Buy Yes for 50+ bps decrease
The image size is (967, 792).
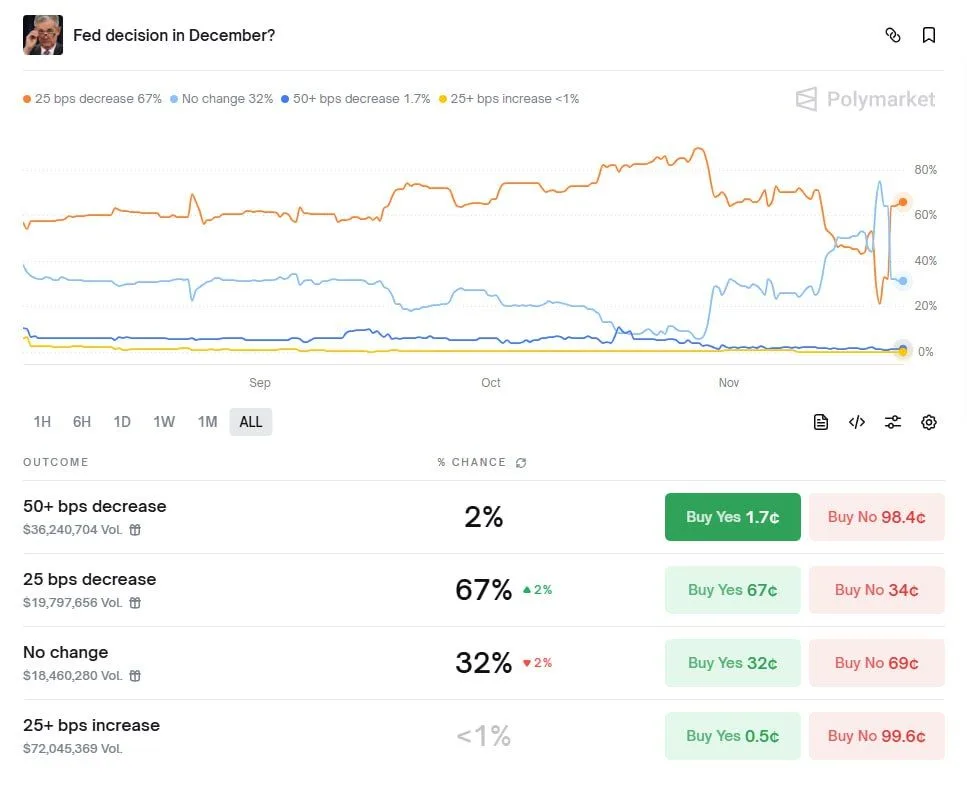coord(732,517)
